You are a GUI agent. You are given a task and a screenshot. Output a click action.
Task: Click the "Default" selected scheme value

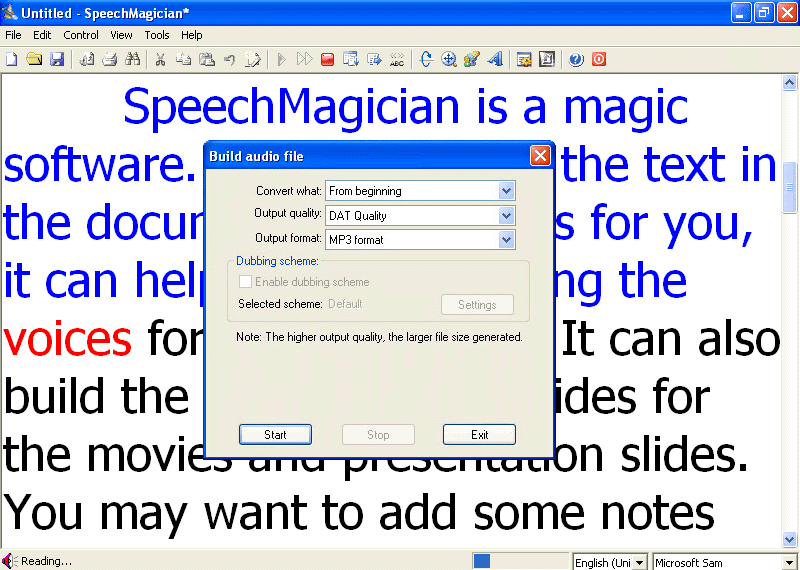tap(345, 304)
